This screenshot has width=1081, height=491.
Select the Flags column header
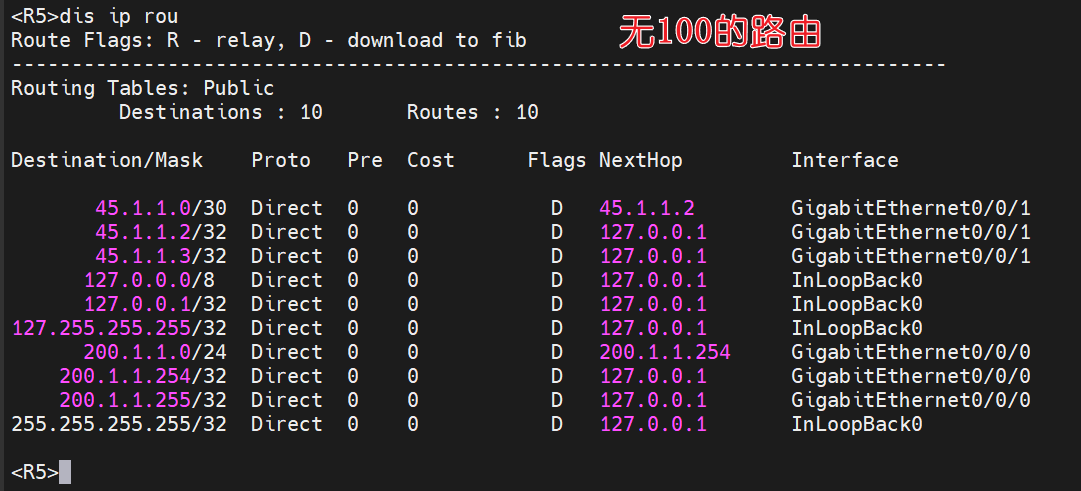(557, 160)
